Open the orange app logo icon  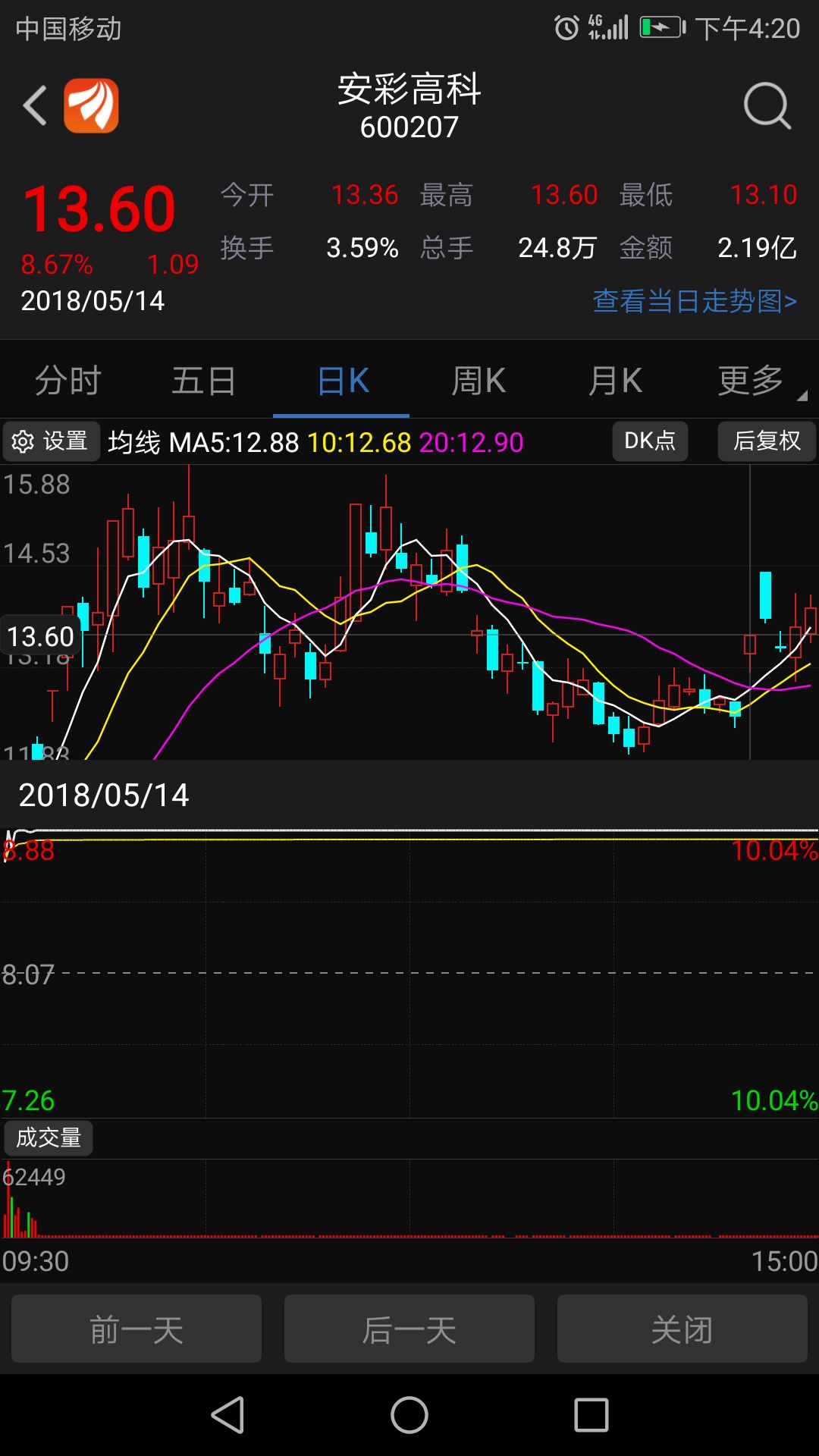tap(91, 105)
